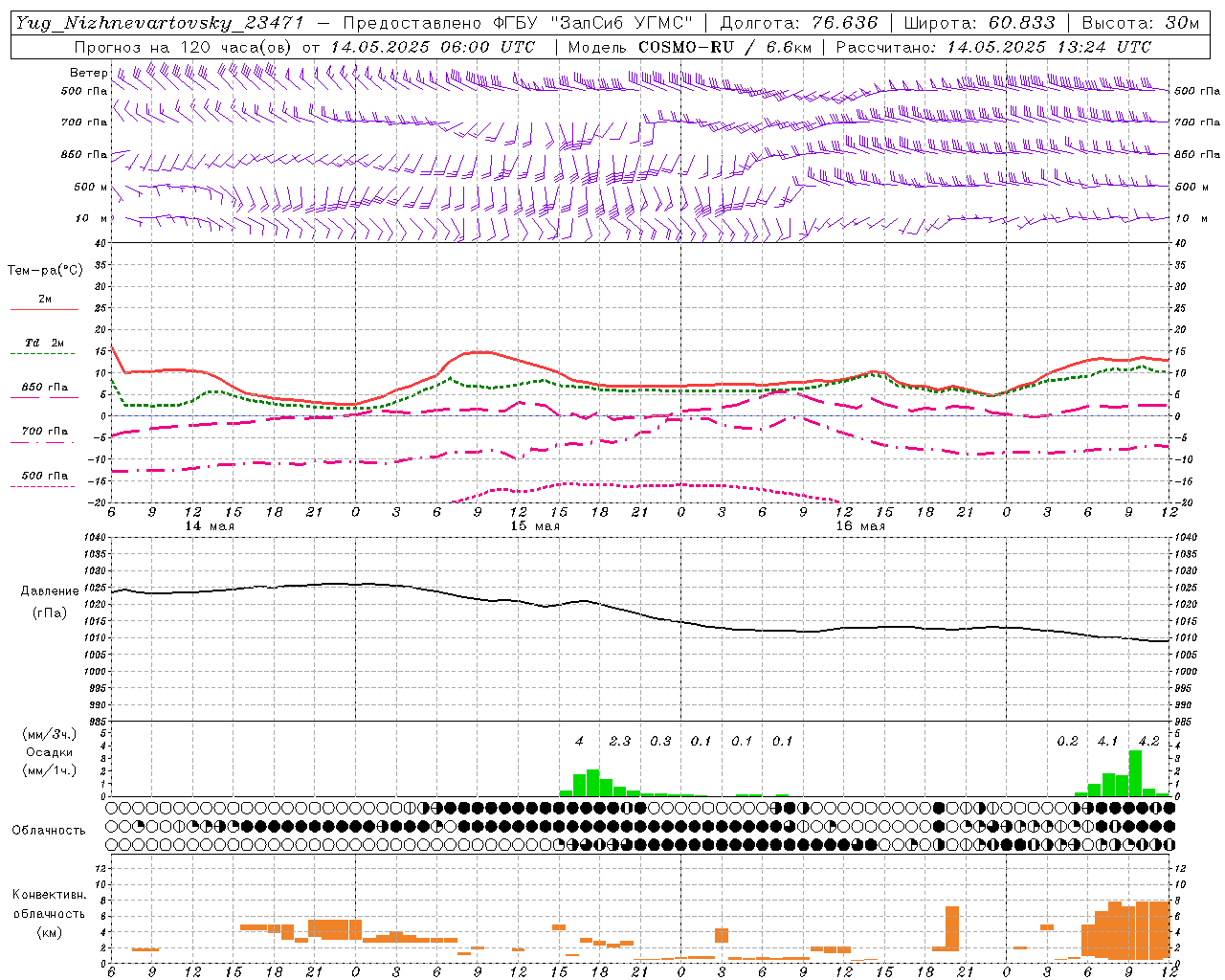
Task: Click the '2м' temperature legend entry
Action: tap(45, 299)
